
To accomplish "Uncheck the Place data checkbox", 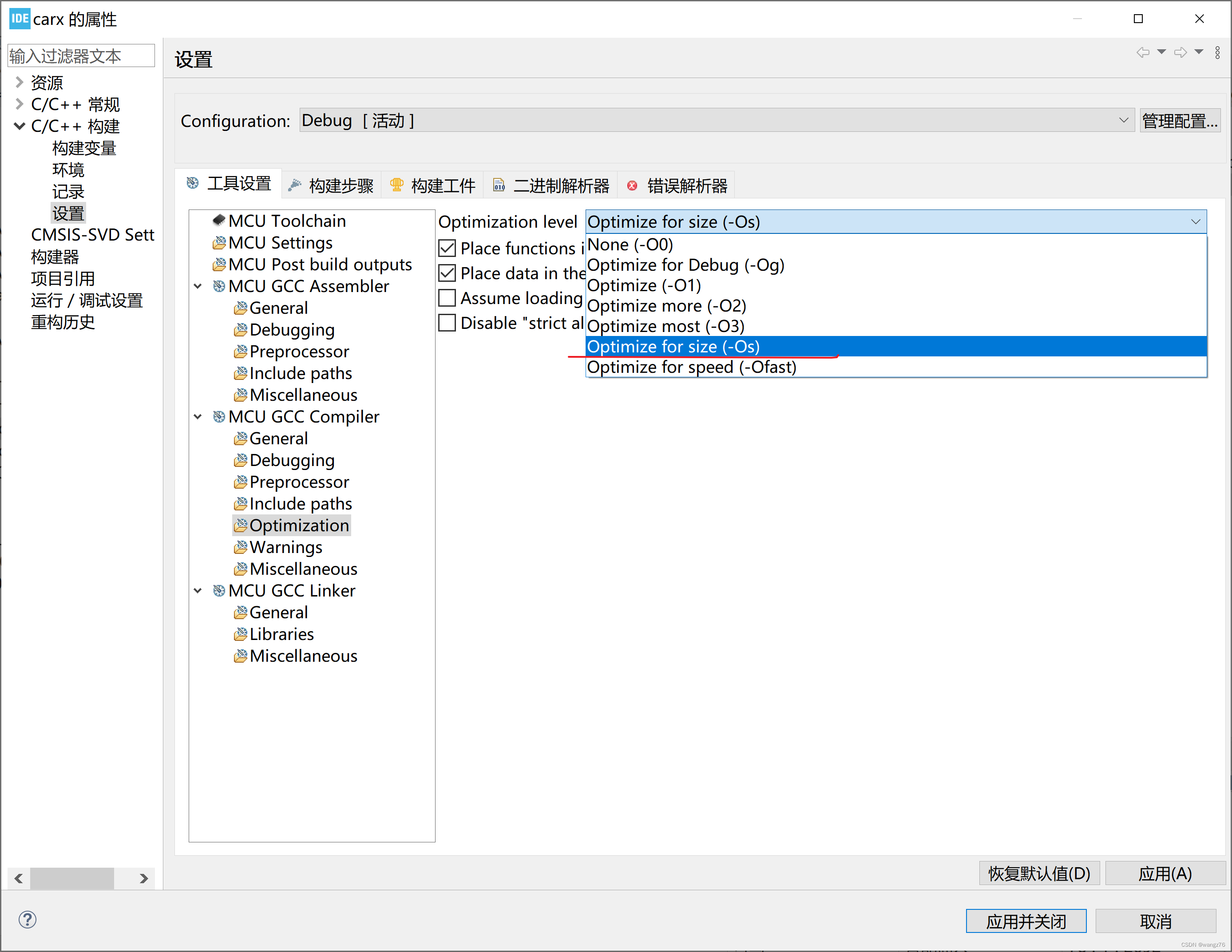I will (447, 273).
